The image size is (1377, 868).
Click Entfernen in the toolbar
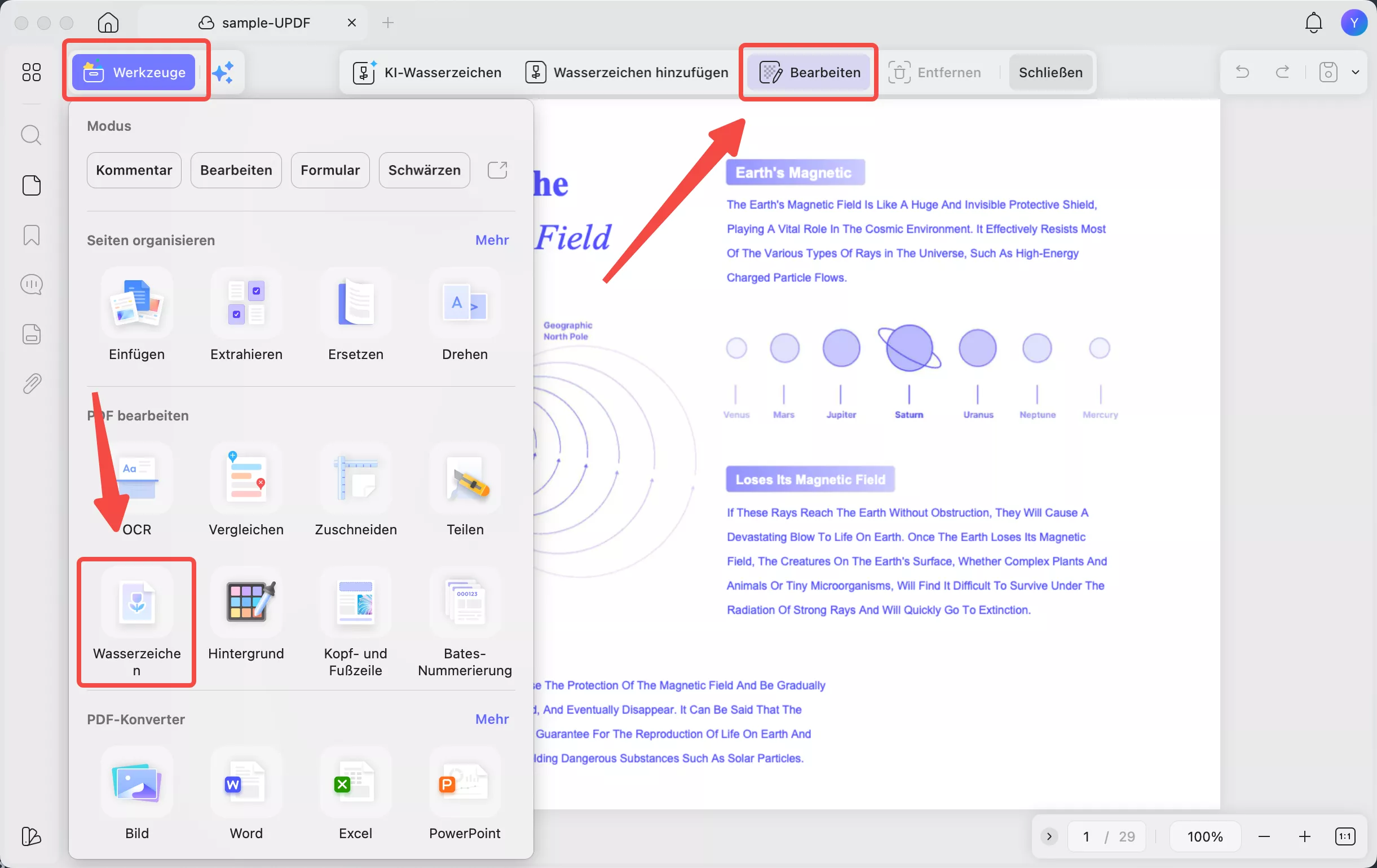pyautogui.click(x=934, y=73)
